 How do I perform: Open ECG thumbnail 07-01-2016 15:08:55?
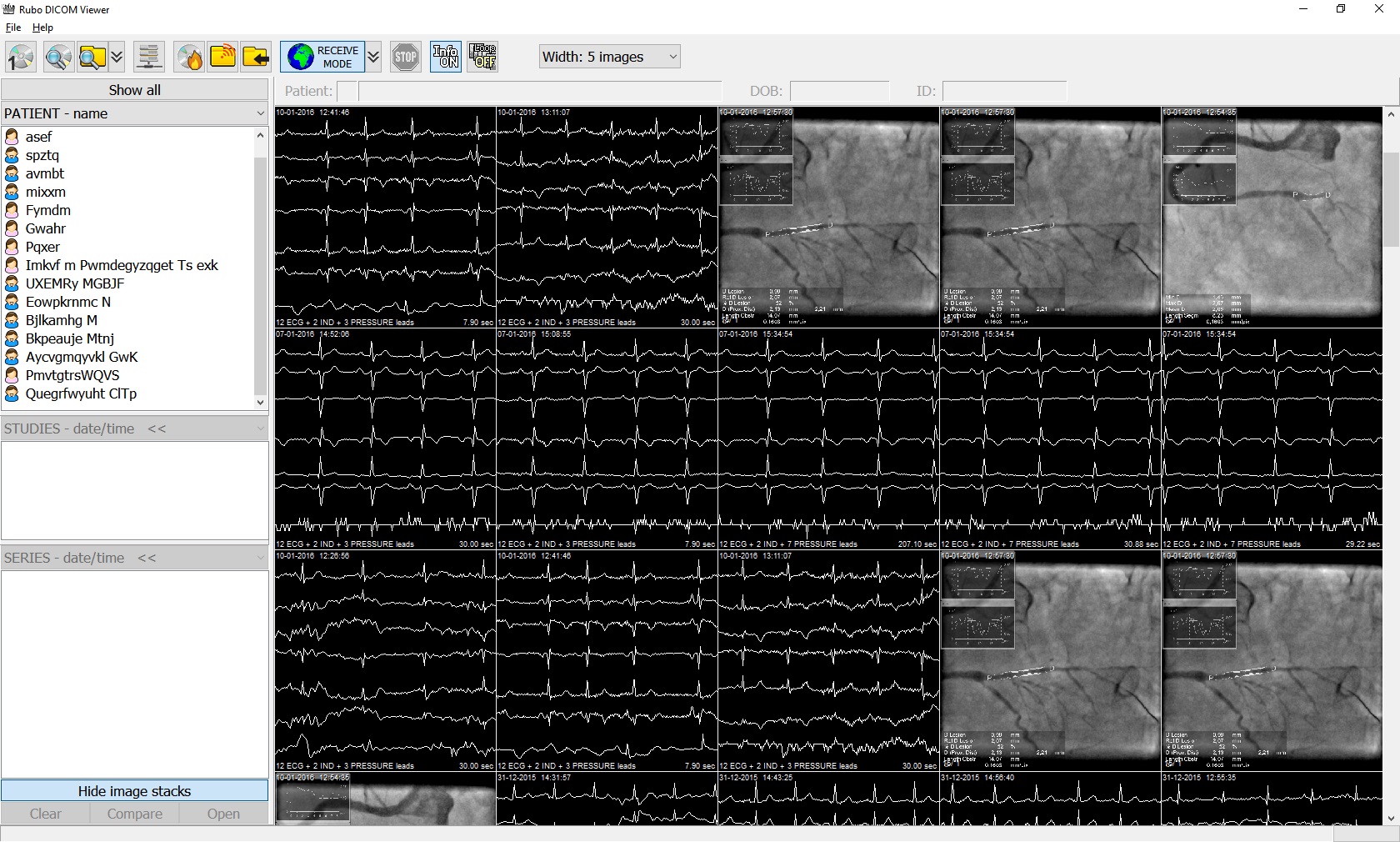pos(607,439)
